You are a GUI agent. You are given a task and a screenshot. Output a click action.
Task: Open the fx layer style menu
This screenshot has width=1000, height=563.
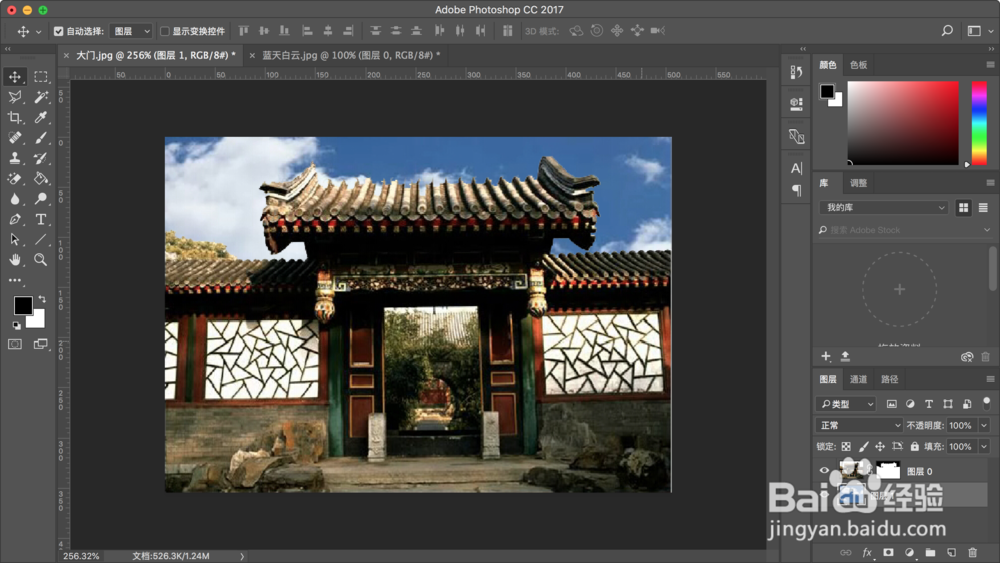[x=867, y=552]
